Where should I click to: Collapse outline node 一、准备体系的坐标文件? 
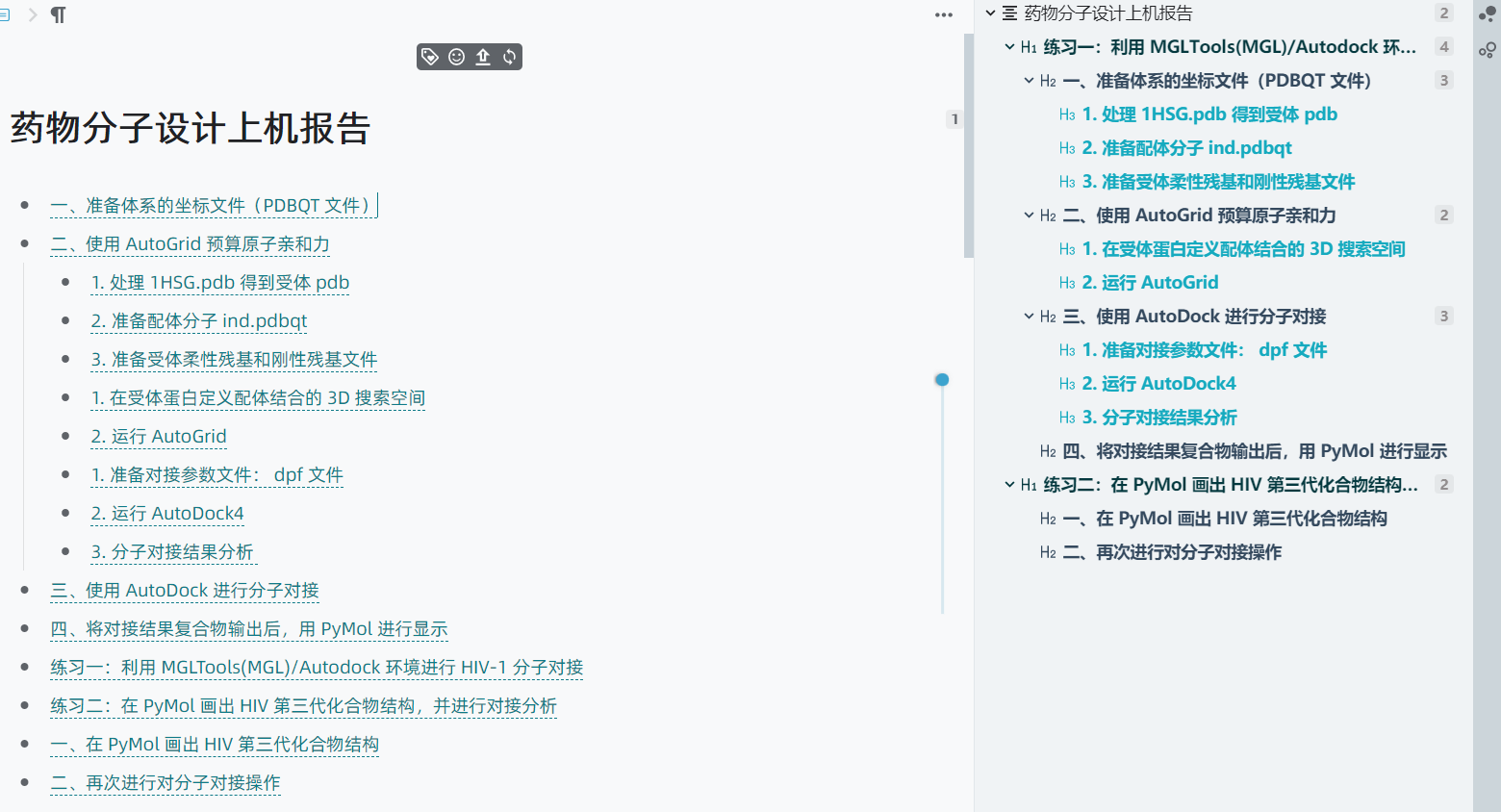point(1029,81)
